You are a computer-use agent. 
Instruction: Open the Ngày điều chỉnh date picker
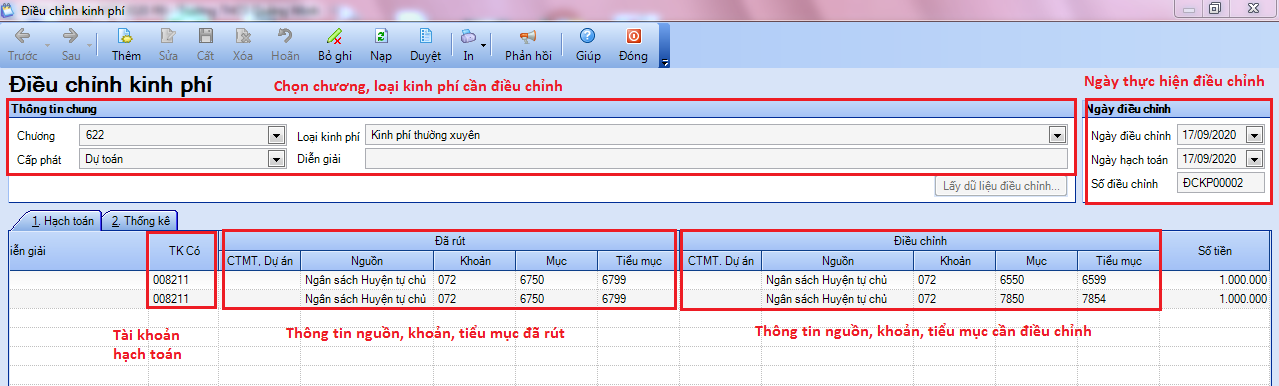tap(1254, 135)
